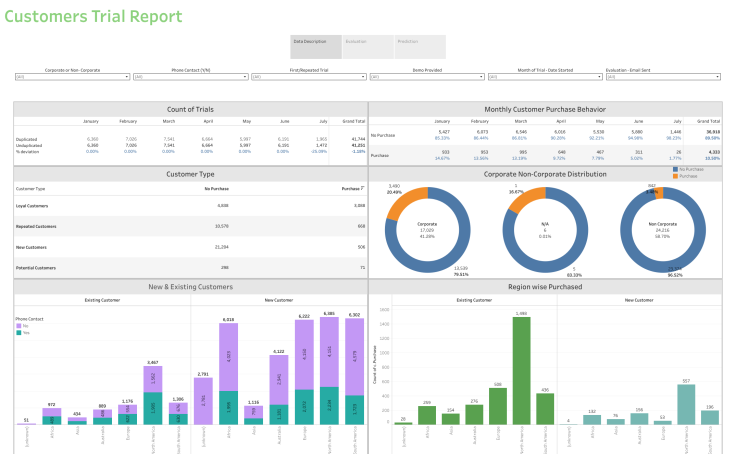The height and width of the screenshot is (454, 736).
Task: Open the Evaluation tab
Action: pyautogui.click(x=368, y=46)
